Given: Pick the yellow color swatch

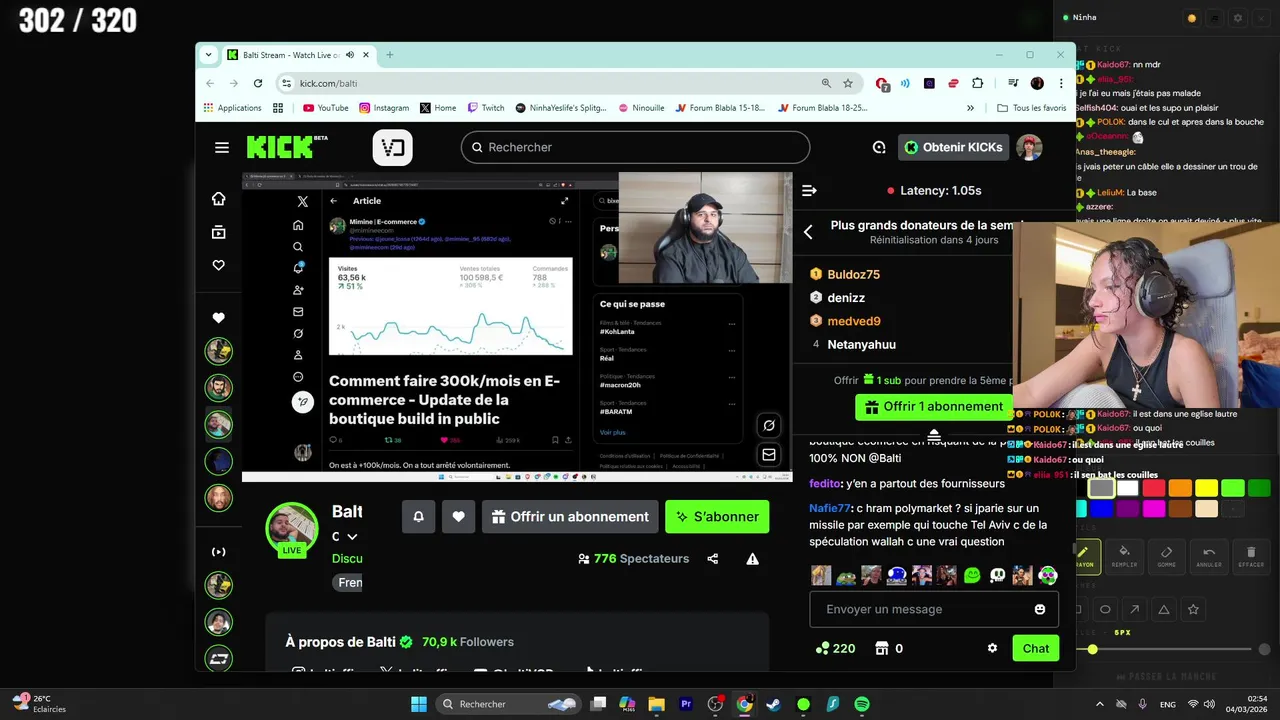Looking at the screenshot, I should pos(1207,488).
